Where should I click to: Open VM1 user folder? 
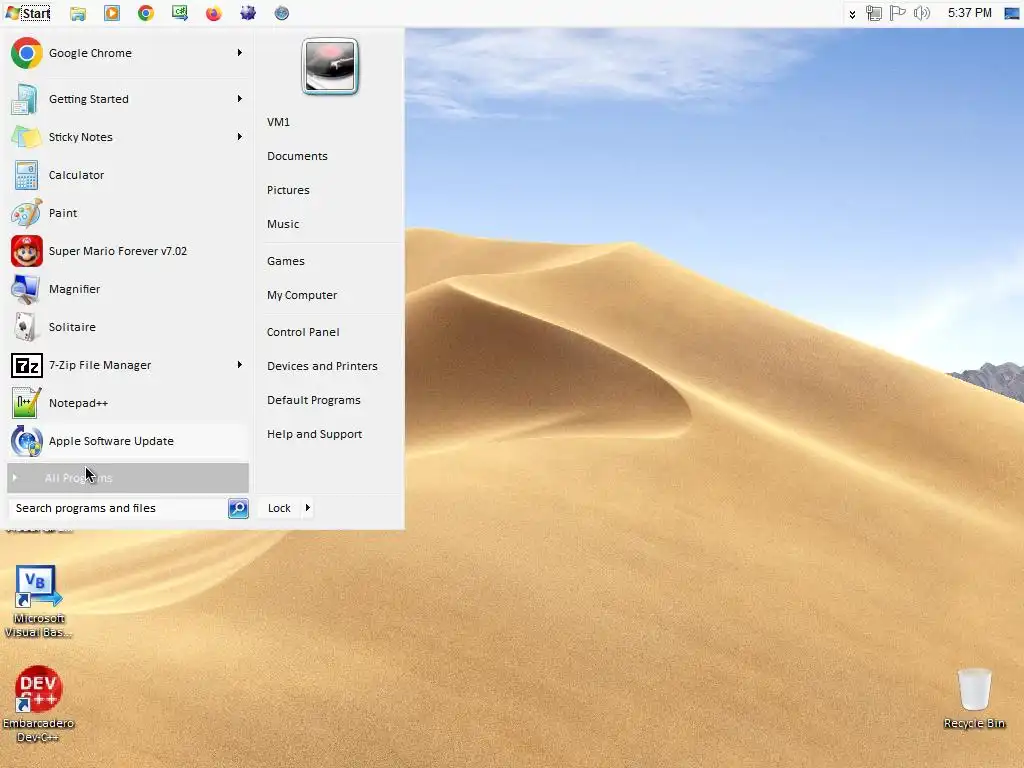278,122
